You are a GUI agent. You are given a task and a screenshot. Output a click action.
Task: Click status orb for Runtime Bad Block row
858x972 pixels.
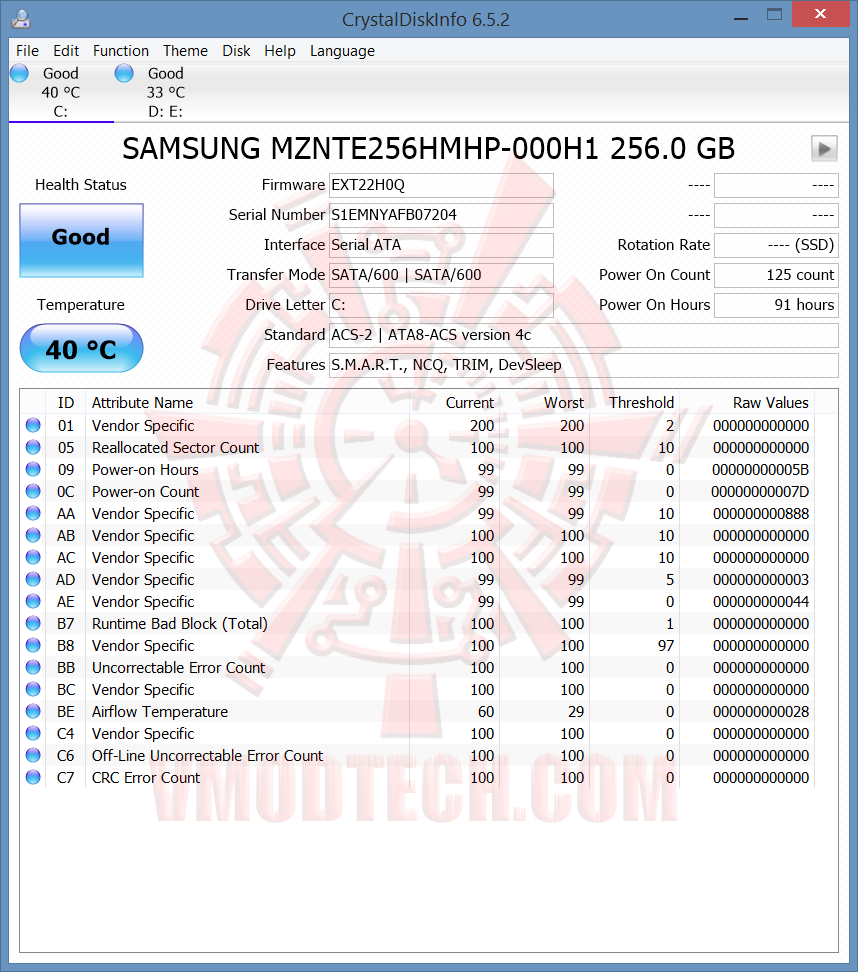[x=33, y=623]
